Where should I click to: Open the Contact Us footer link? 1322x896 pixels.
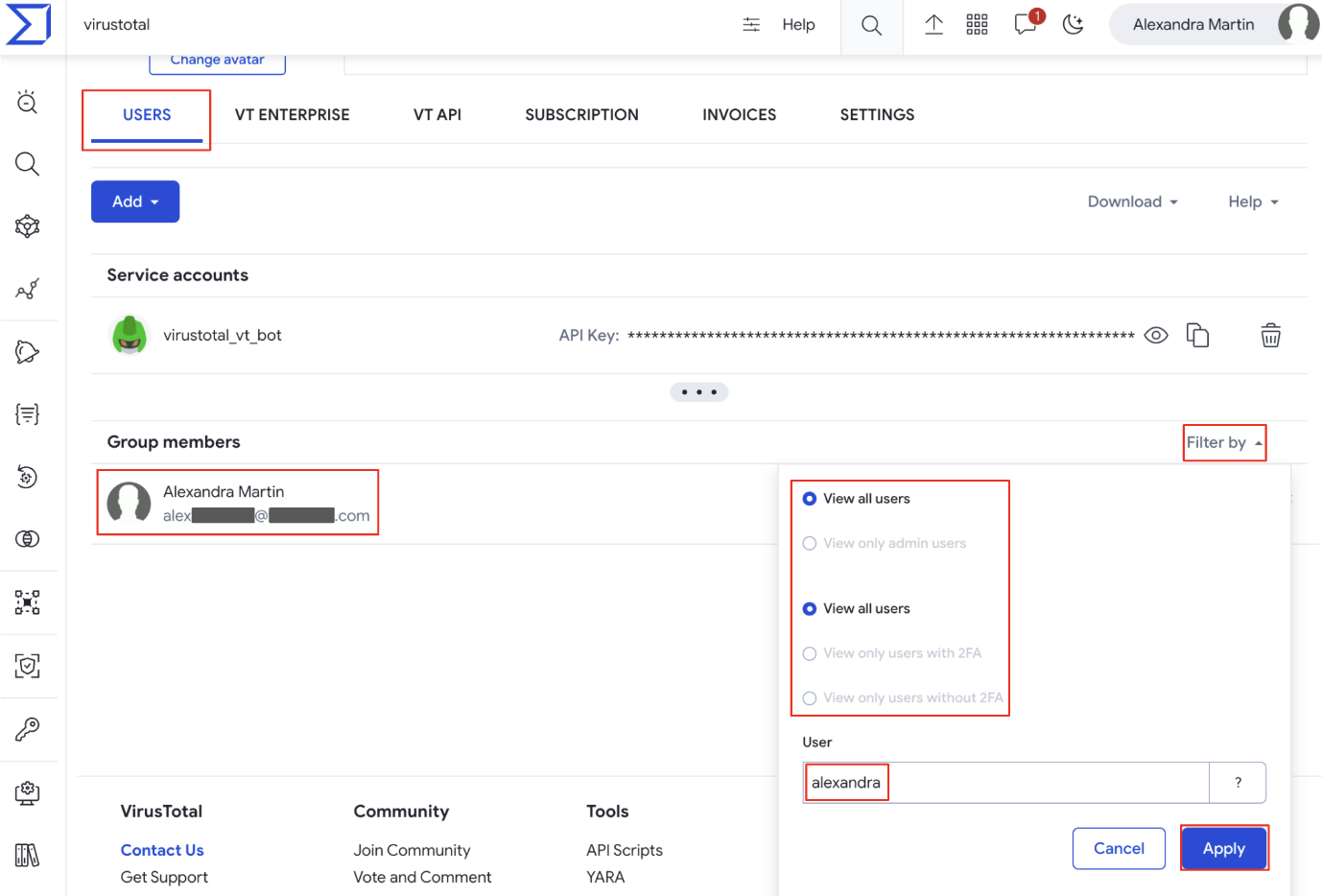162,850
